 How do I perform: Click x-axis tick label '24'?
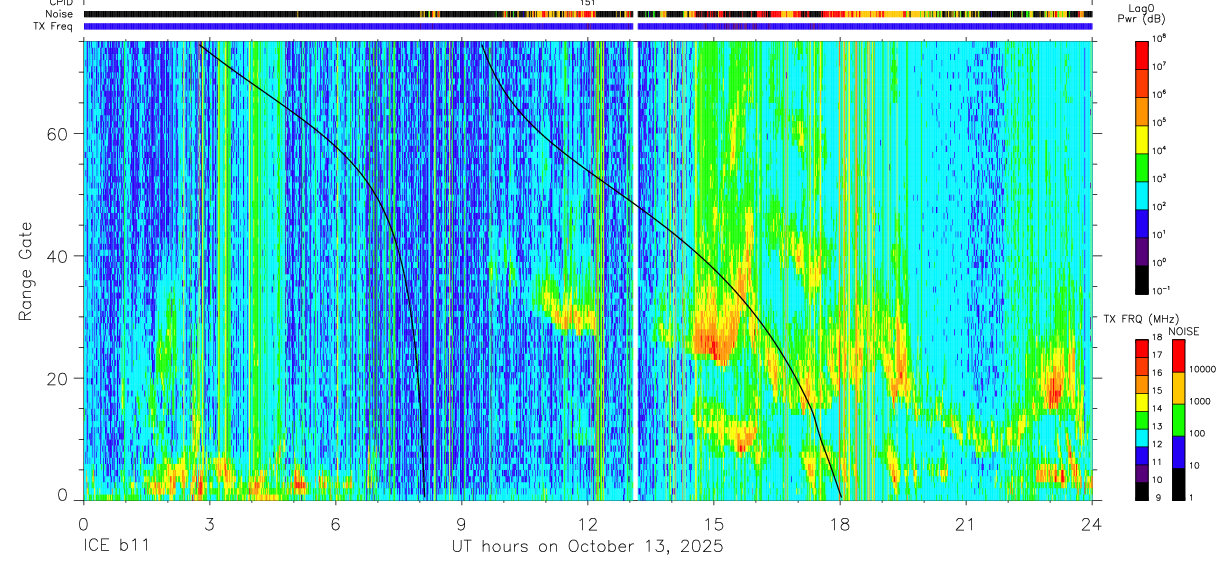1092,524
